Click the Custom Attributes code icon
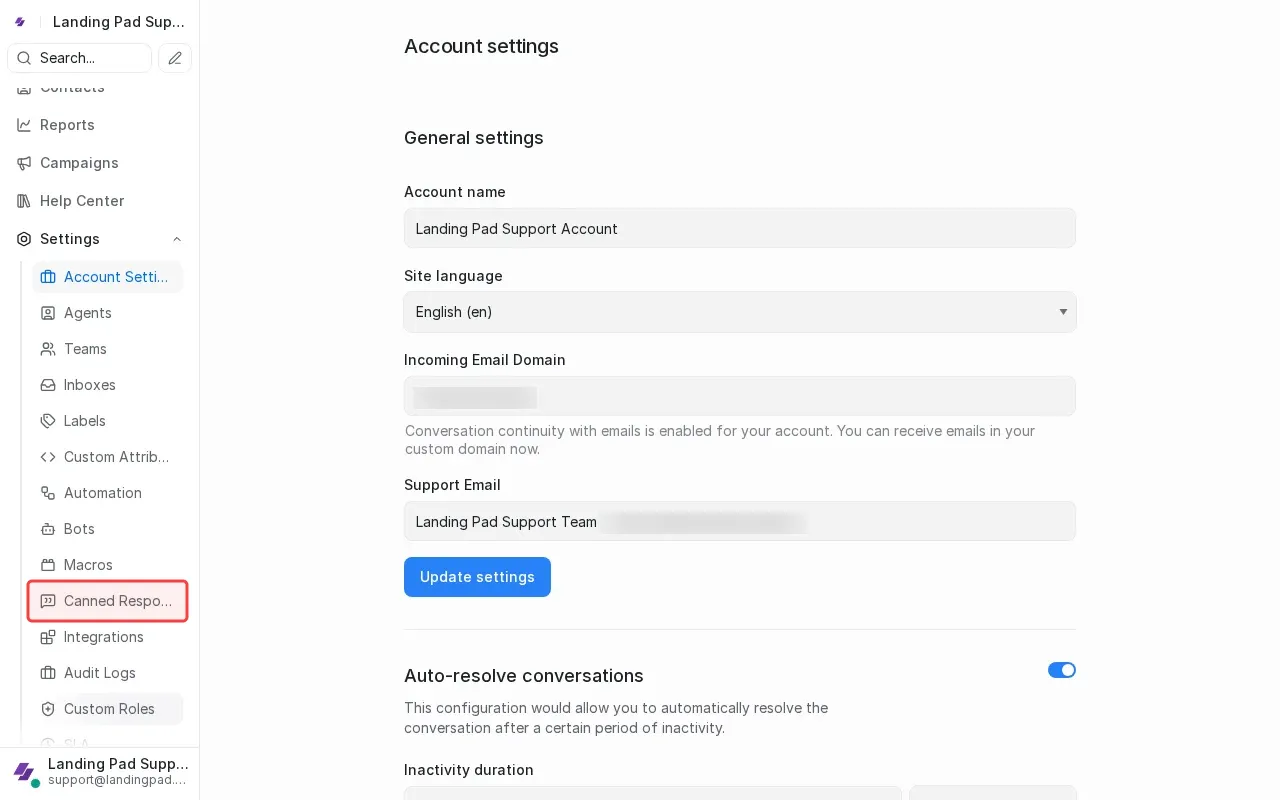This screenshot has height=800, width=1280. 48,457
